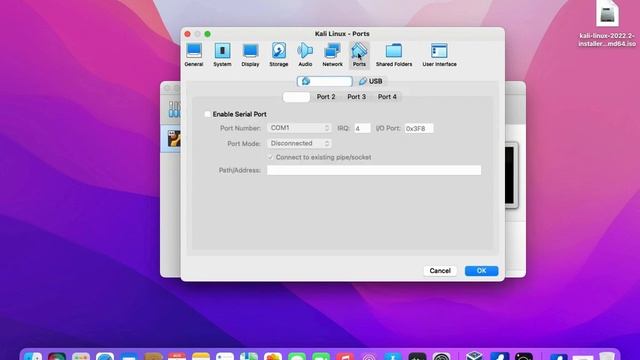640x360 pixels.
Task: Click the Path/Address text field
Action: 374,170
